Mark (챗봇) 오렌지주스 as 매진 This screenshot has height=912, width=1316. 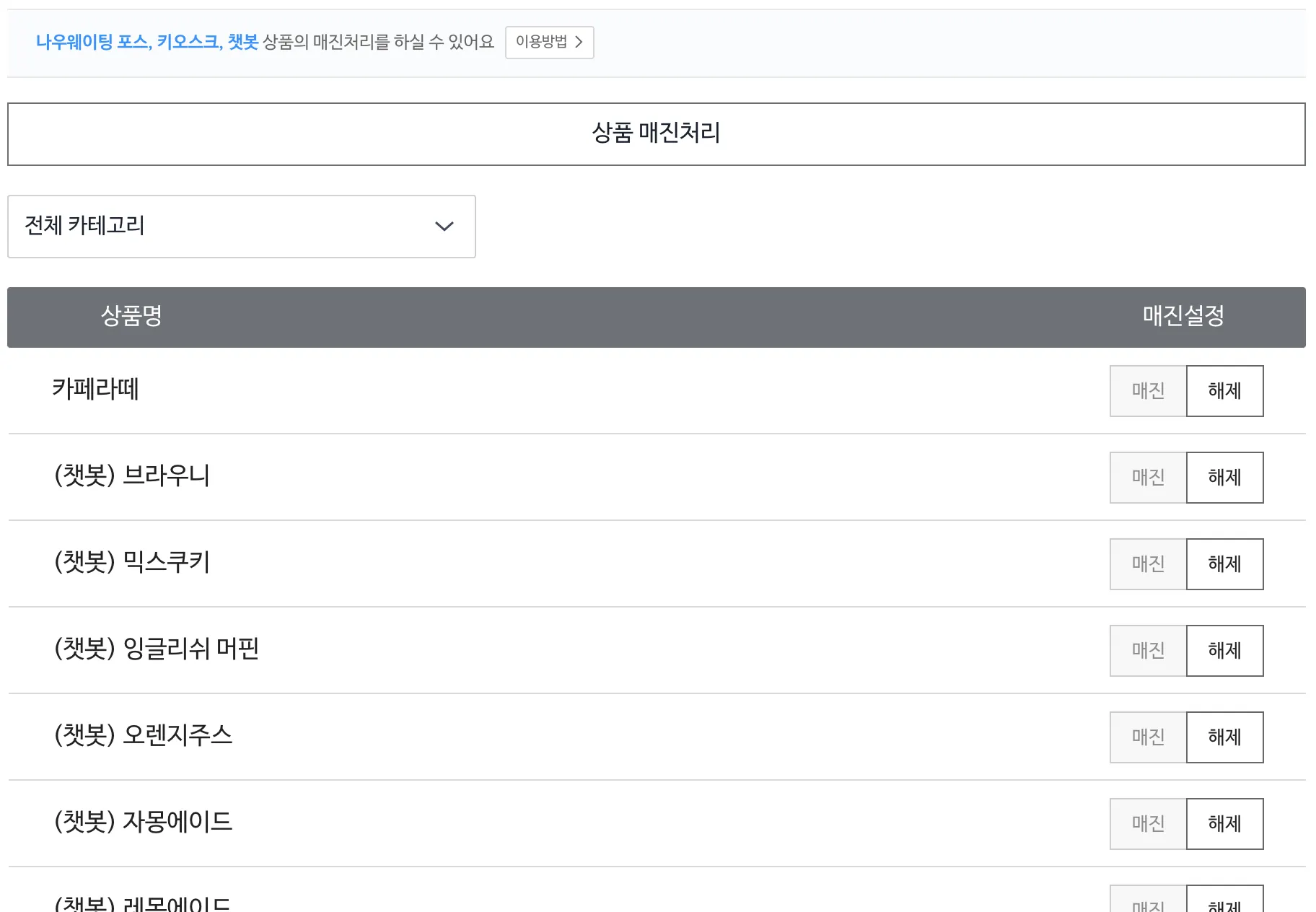point(1148,737)
